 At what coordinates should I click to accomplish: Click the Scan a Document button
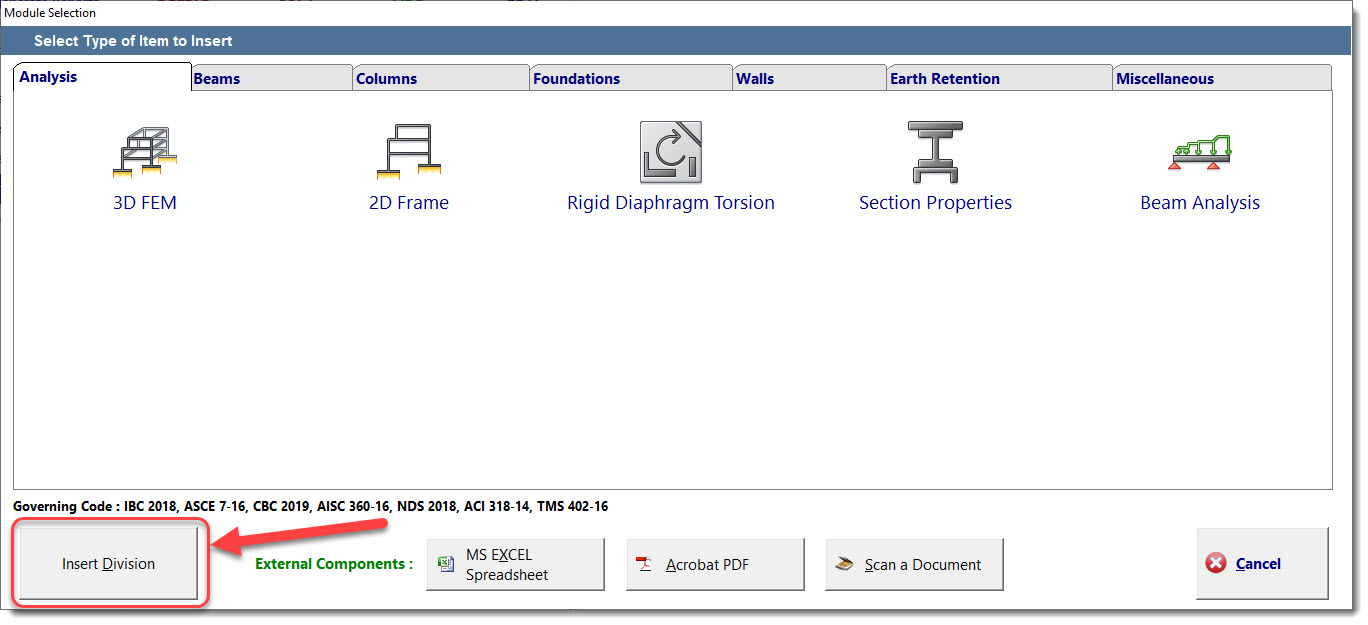[x=914, y=565]
